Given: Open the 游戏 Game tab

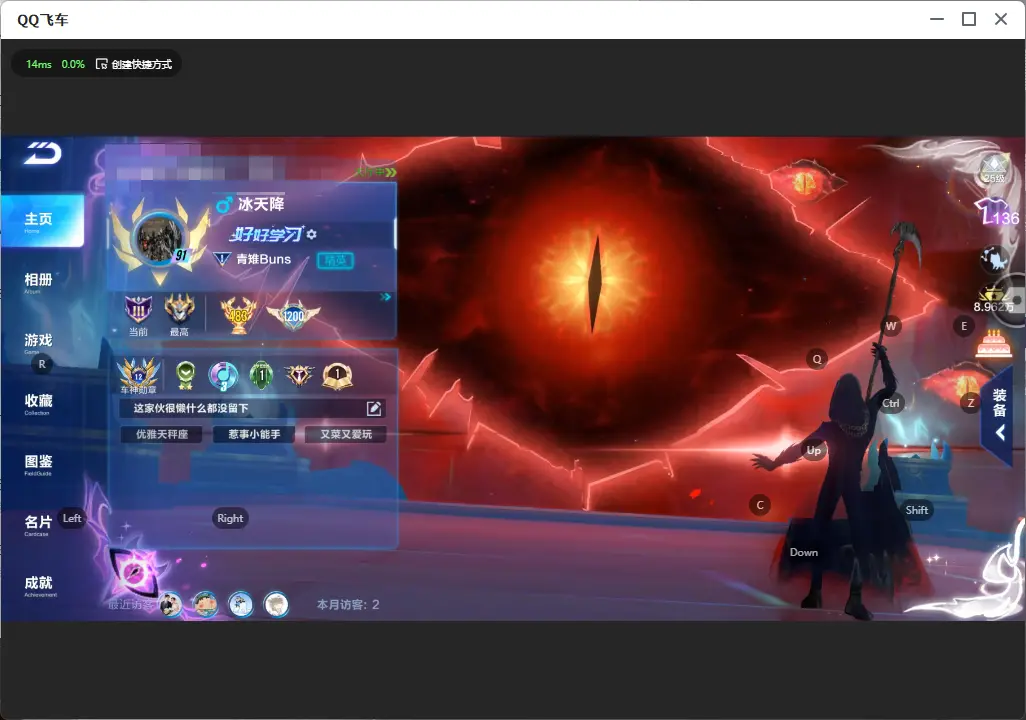Looking at the screenshot, I should click(x=38, y=342).
